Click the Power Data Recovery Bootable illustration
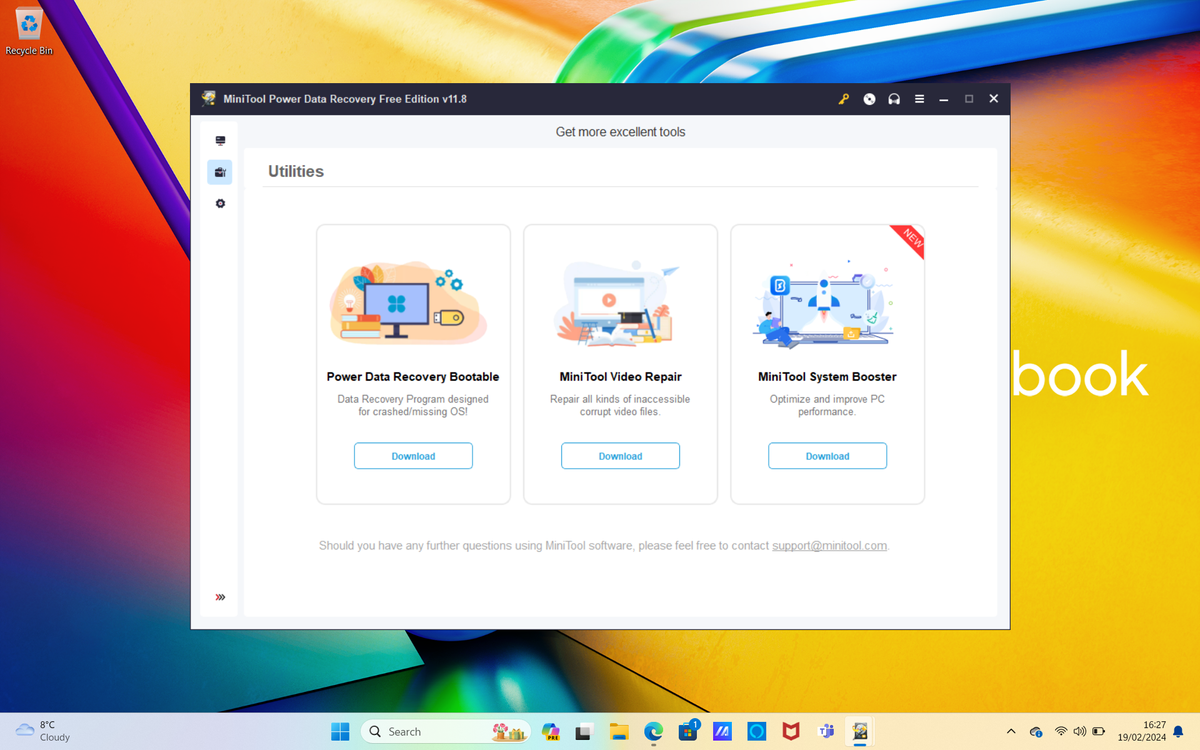 [x=408, y=303]
